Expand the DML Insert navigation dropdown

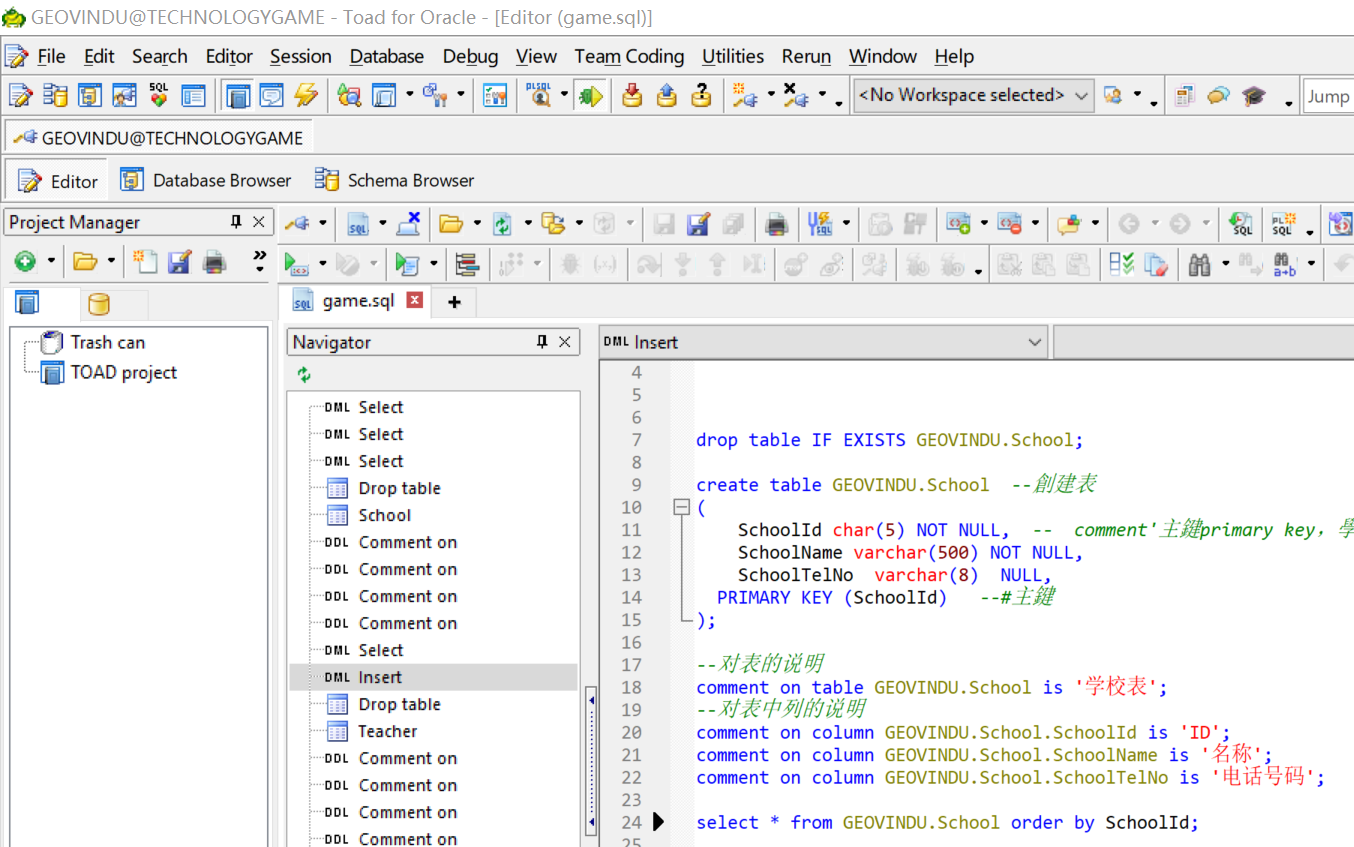coord(1034,342)
